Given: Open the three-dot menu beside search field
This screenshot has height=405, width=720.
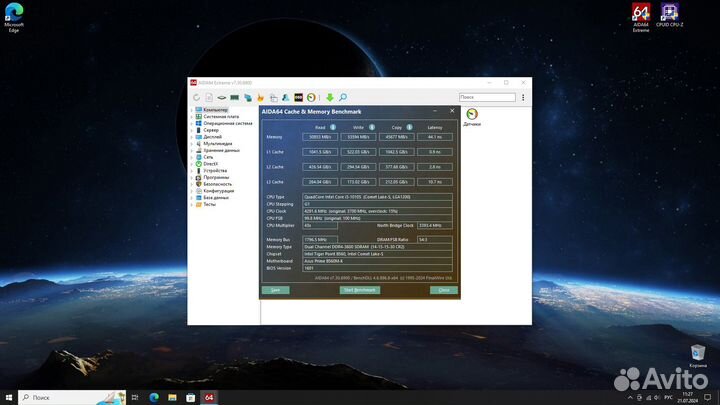Looking at the screenshot, I should pyautogui.click(x=523, y=97).
